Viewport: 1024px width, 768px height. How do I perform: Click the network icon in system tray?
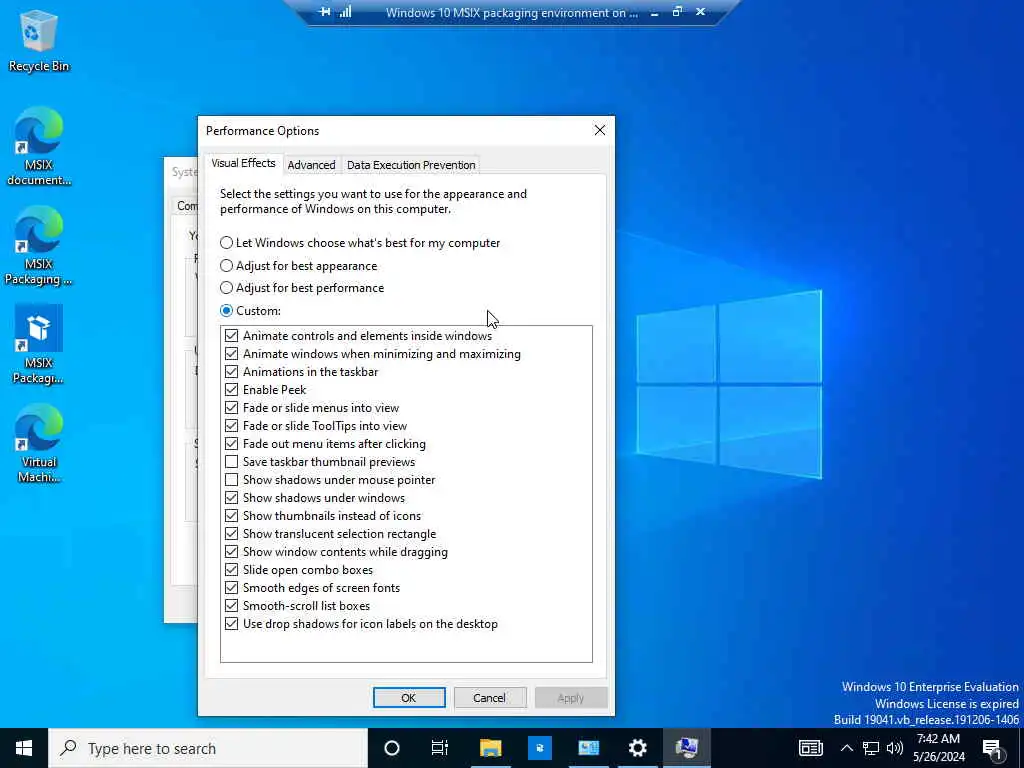tap(871, 748)
